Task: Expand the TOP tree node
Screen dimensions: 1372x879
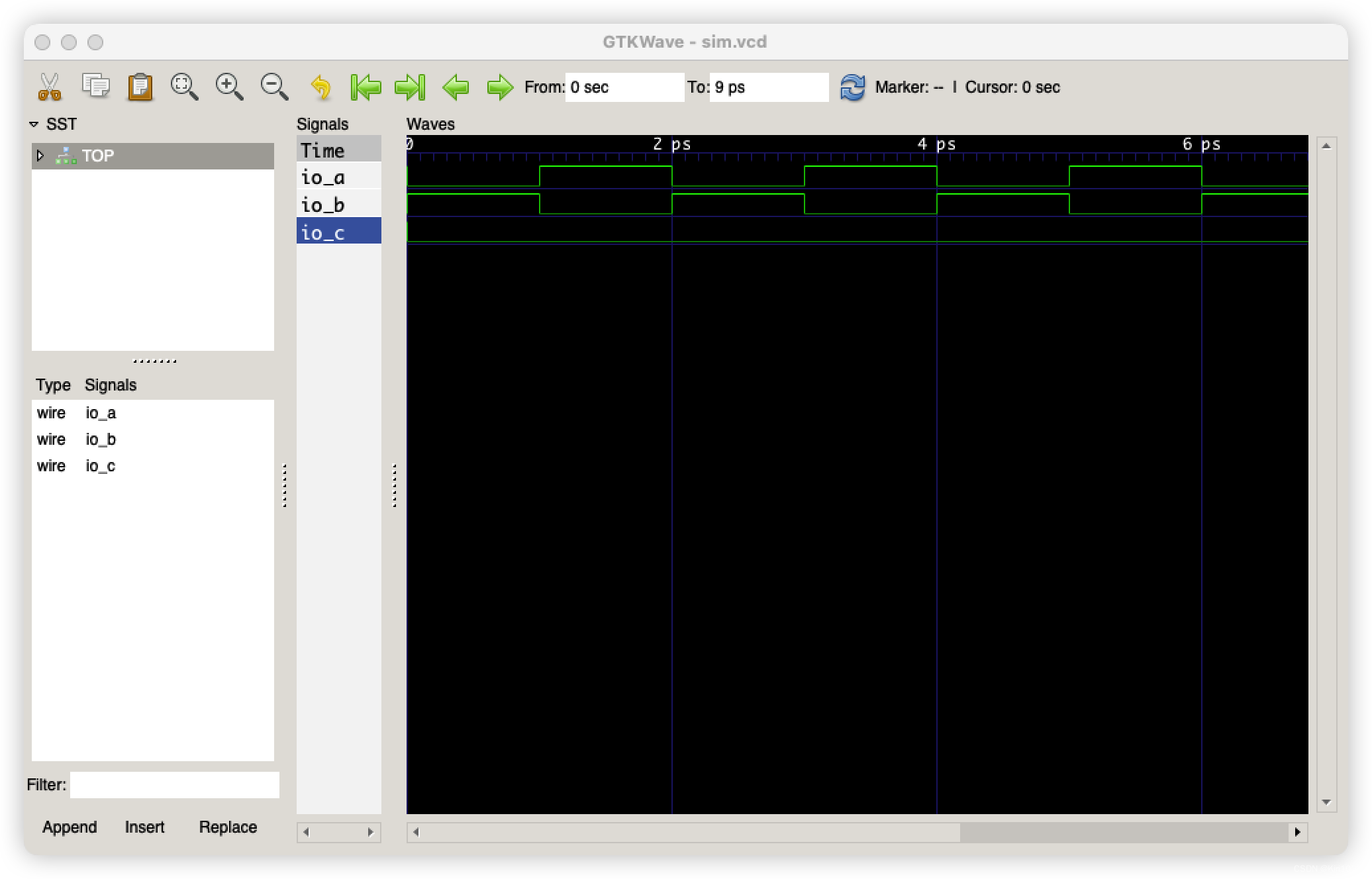Action: (40, 156)
